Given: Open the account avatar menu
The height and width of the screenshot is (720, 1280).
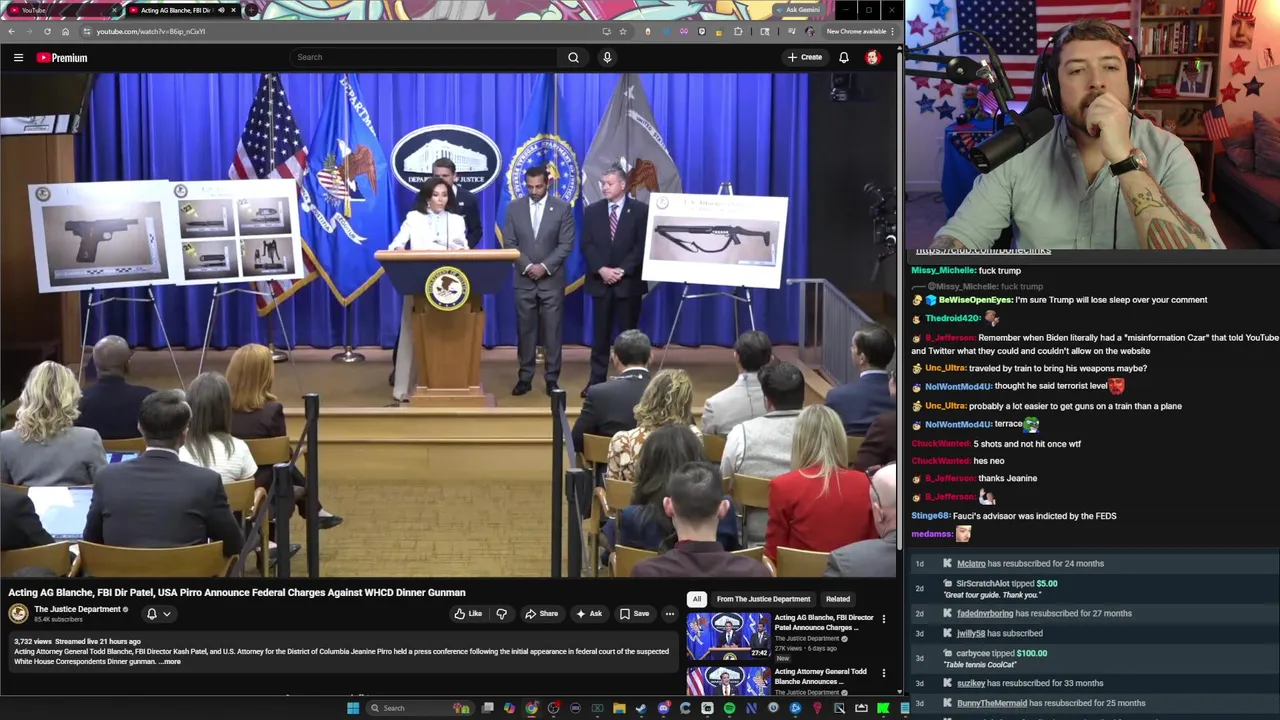Looking at the screenshot, I should (873, 57).
